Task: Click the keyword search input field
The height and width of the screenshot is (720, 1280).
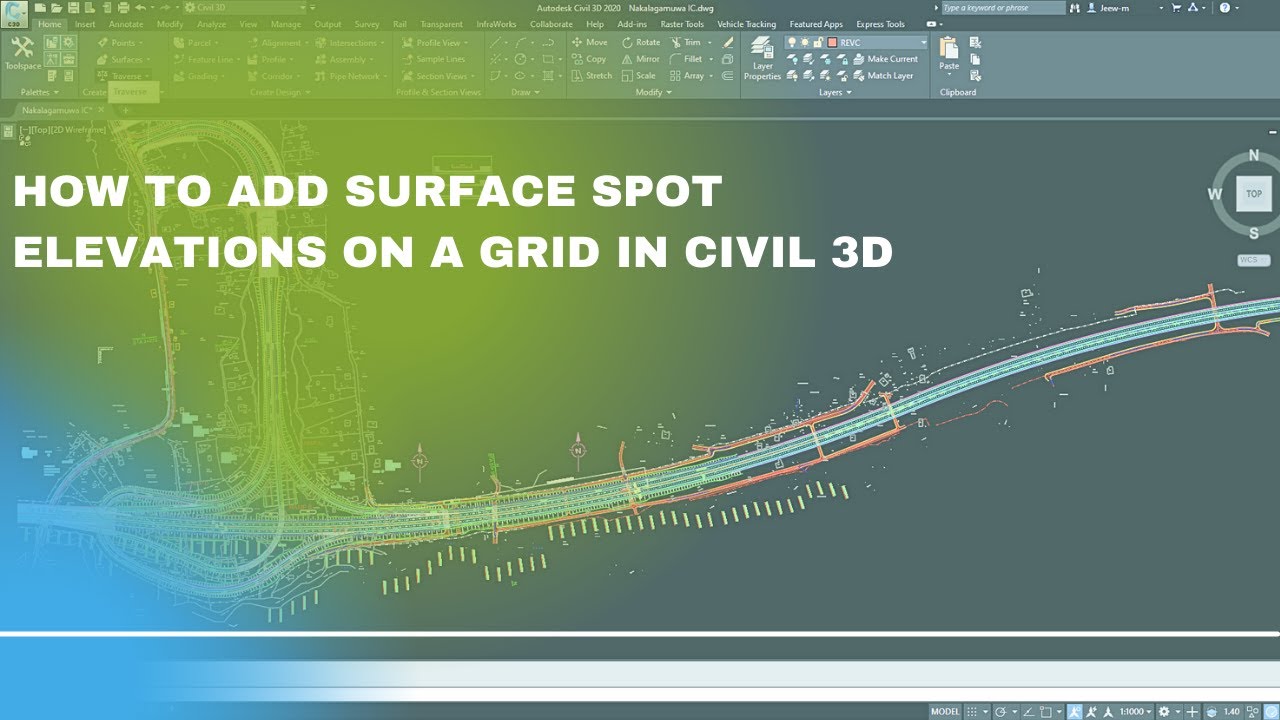Action: pos(1004,8)
